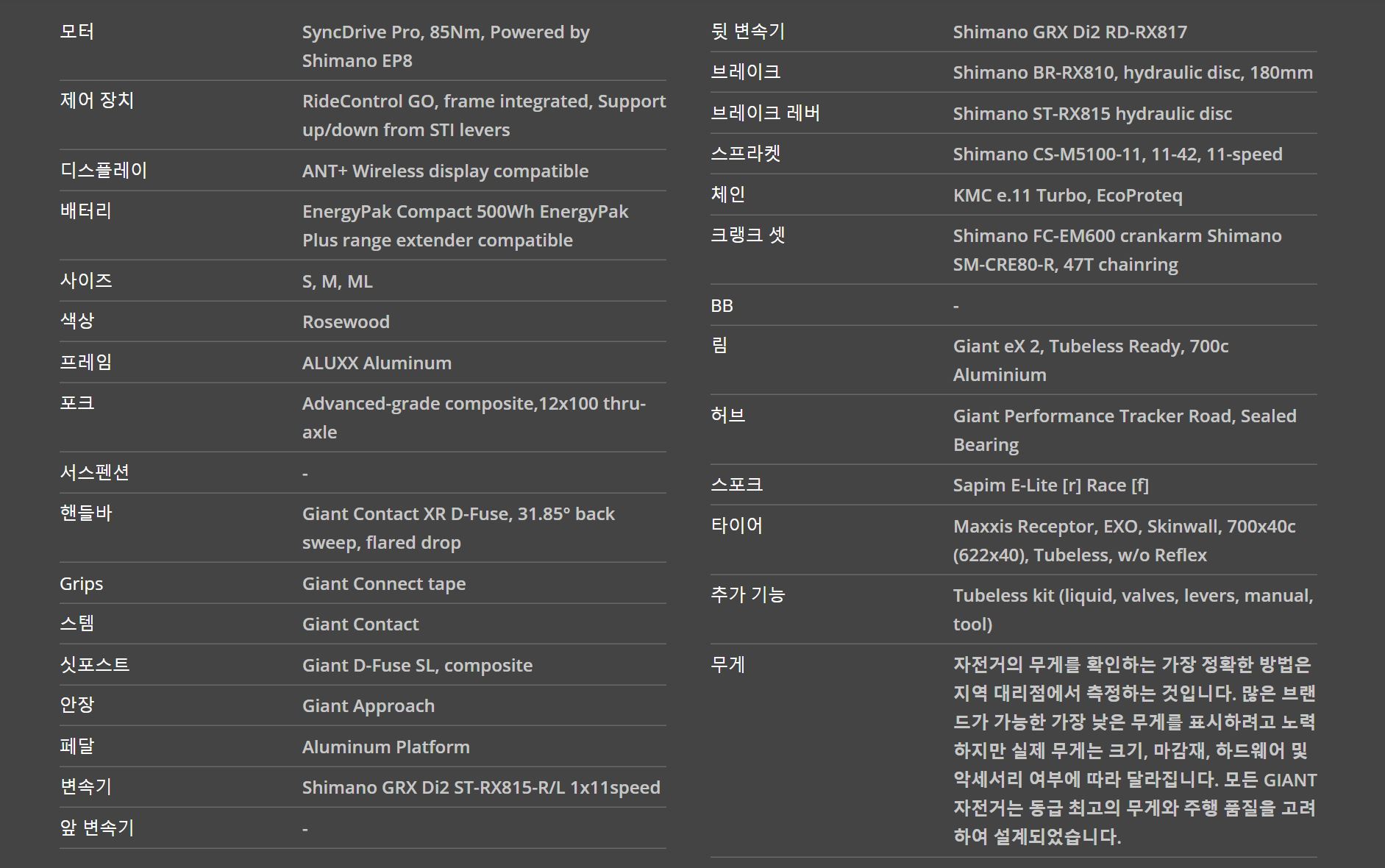Click the '색상' label
This screenshot has width=1385, height=868.
[77, 321]
